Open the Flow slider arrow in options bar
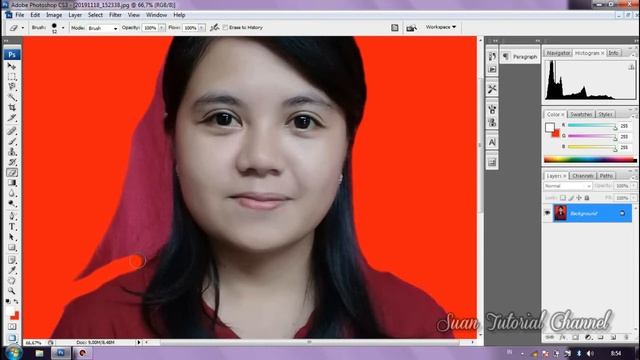 point(202,28)
